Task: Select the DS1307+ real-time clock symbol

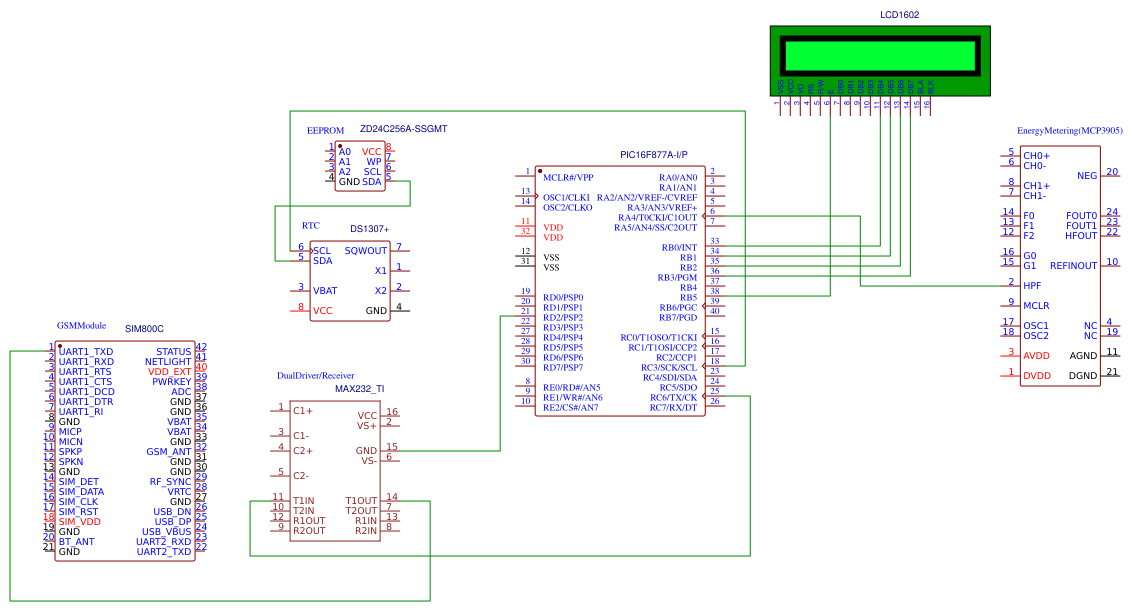Action: (x=350, y=280)
